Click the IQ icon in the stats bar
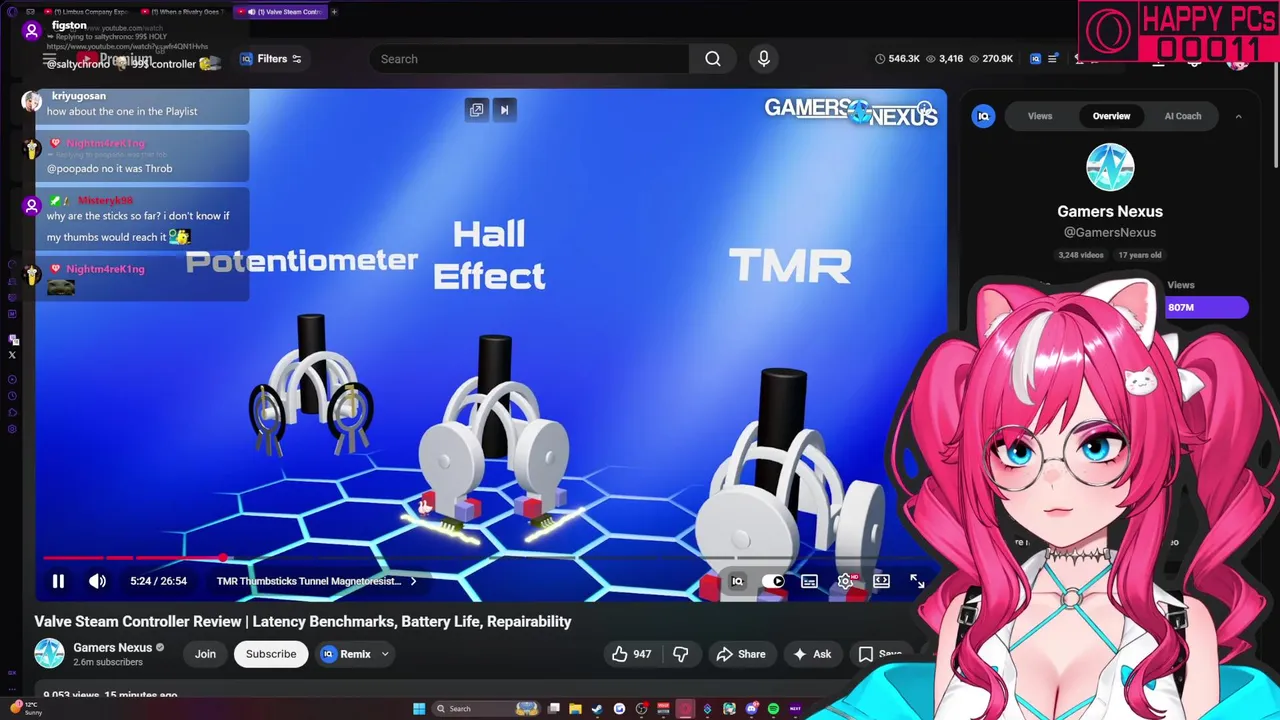 [x=1035, y=59]
